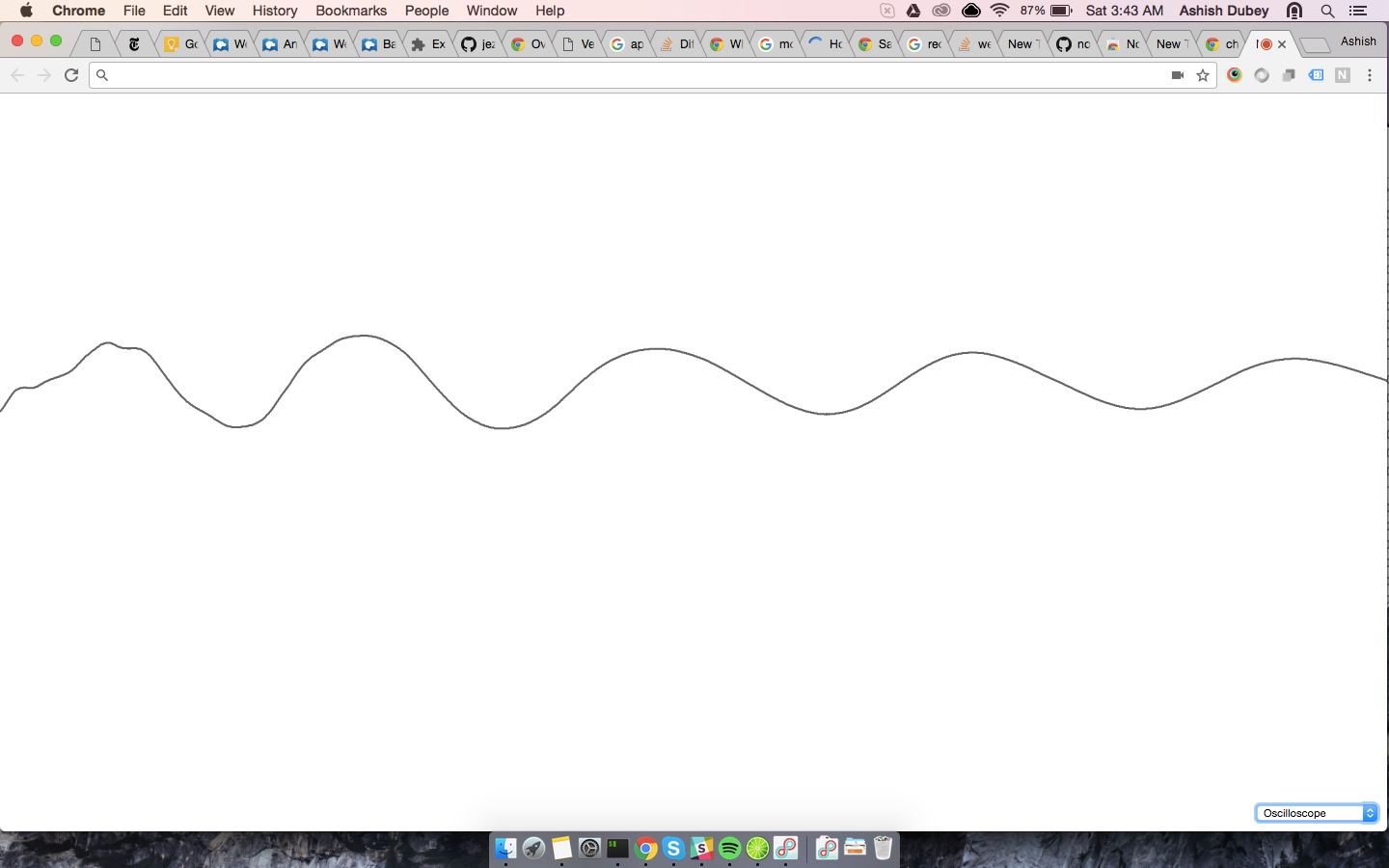Open Finder from the Dock
This screenshot has width=1389, height=868.
tap(505, 849)
